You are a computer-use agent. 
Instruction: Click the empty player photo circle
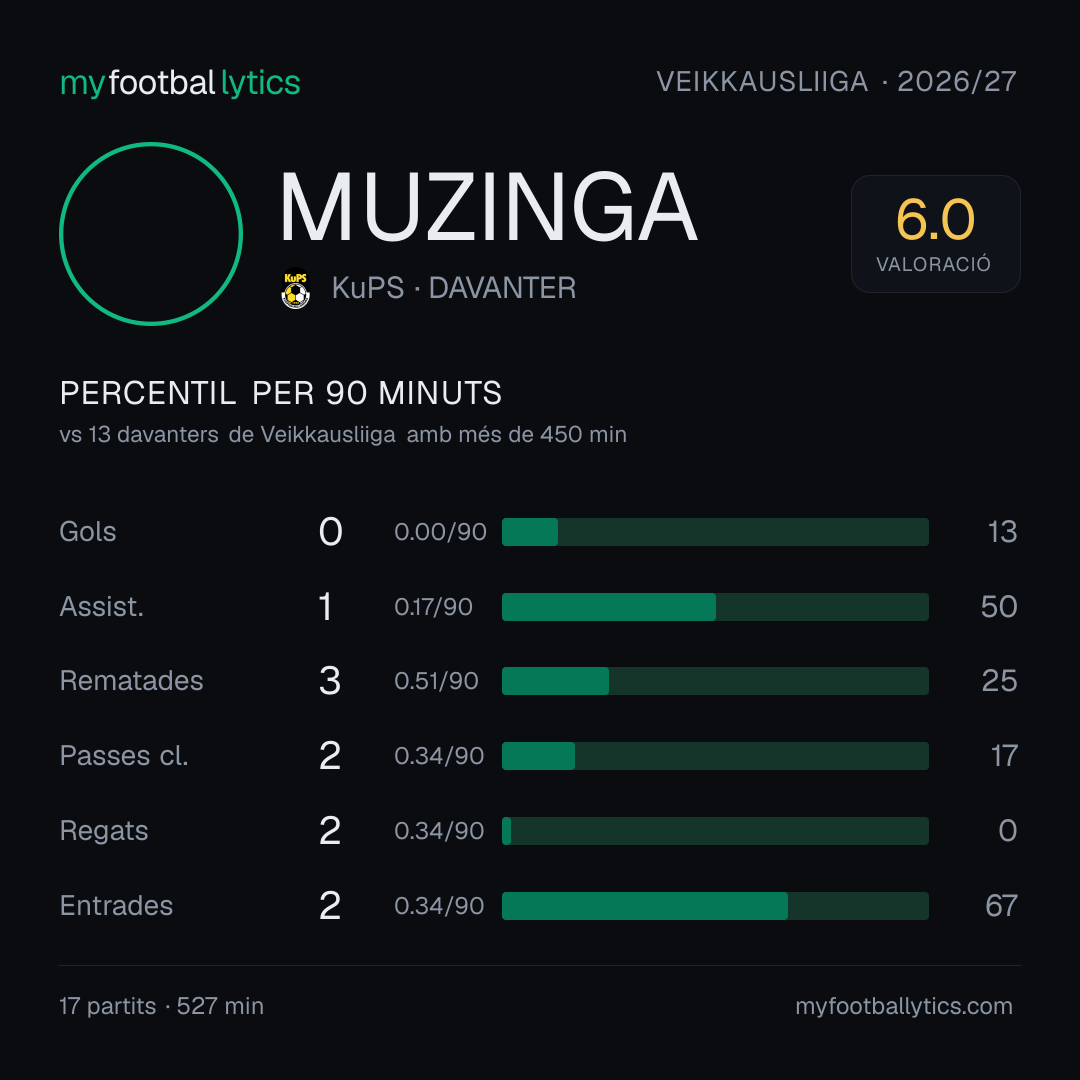pyautogui.click(x=151, y=234)
